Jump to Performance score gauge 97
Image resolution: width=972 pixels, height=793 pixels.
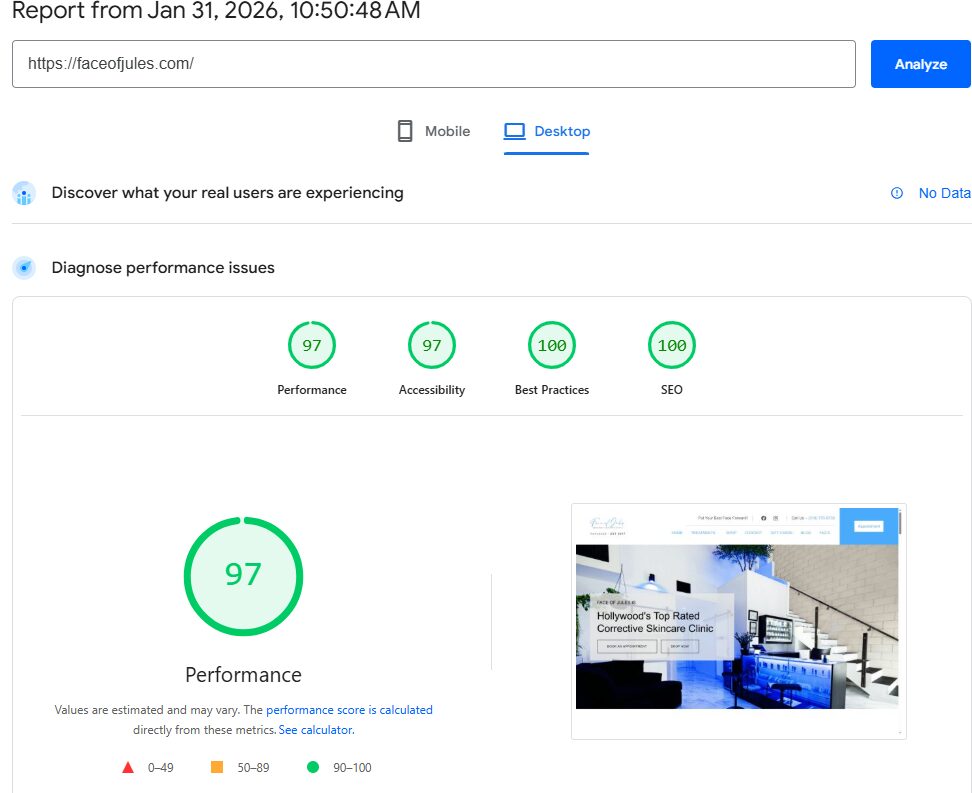coord(312,346)
